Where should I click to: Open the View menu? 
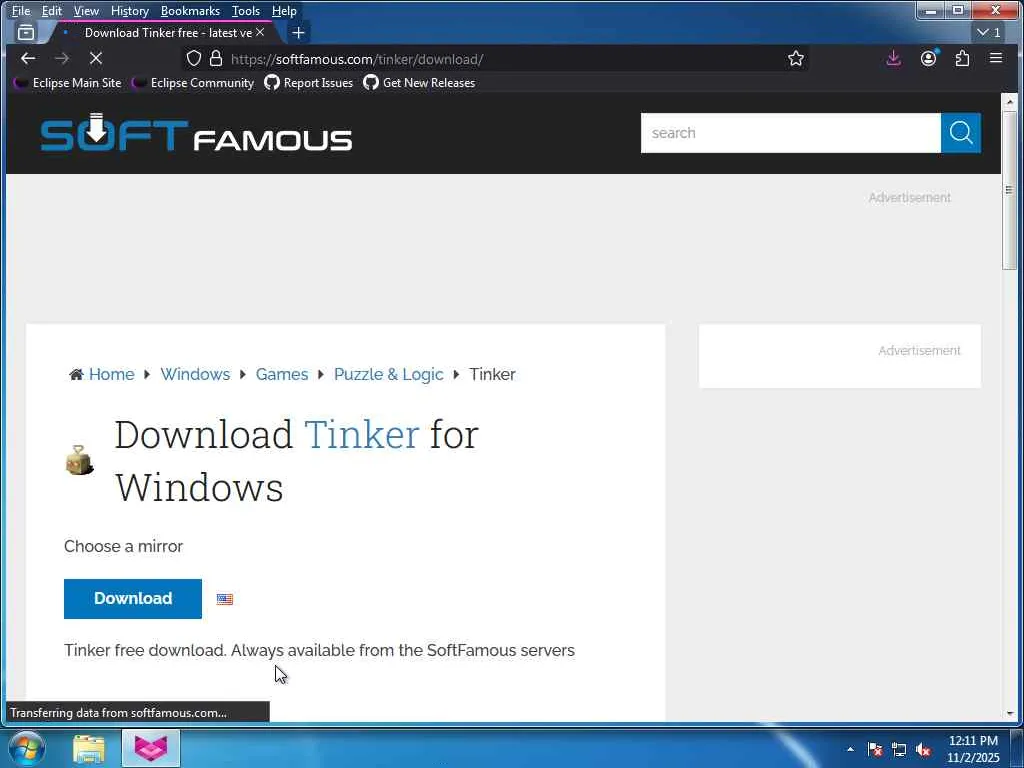[x=86, y=10]
